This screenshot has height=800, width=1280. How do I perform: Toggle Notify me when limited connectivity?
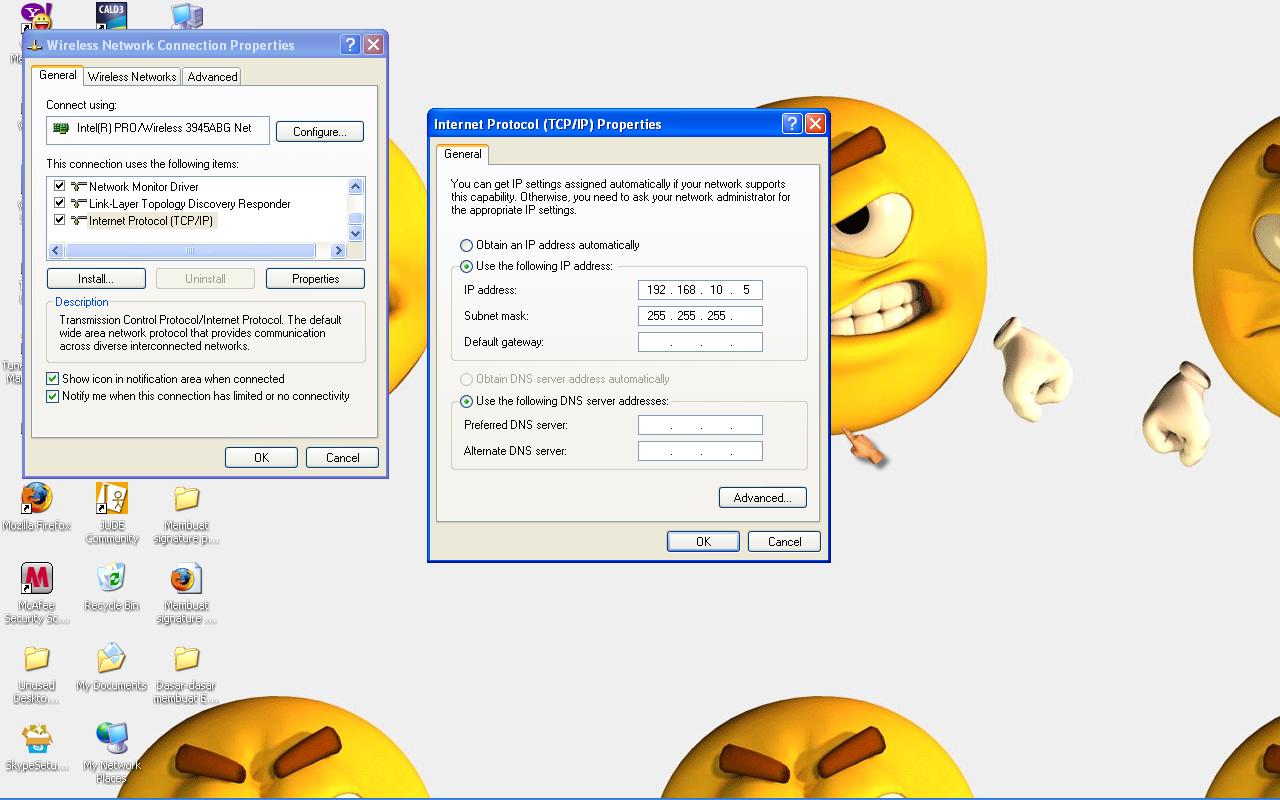[x=53, y=396]
